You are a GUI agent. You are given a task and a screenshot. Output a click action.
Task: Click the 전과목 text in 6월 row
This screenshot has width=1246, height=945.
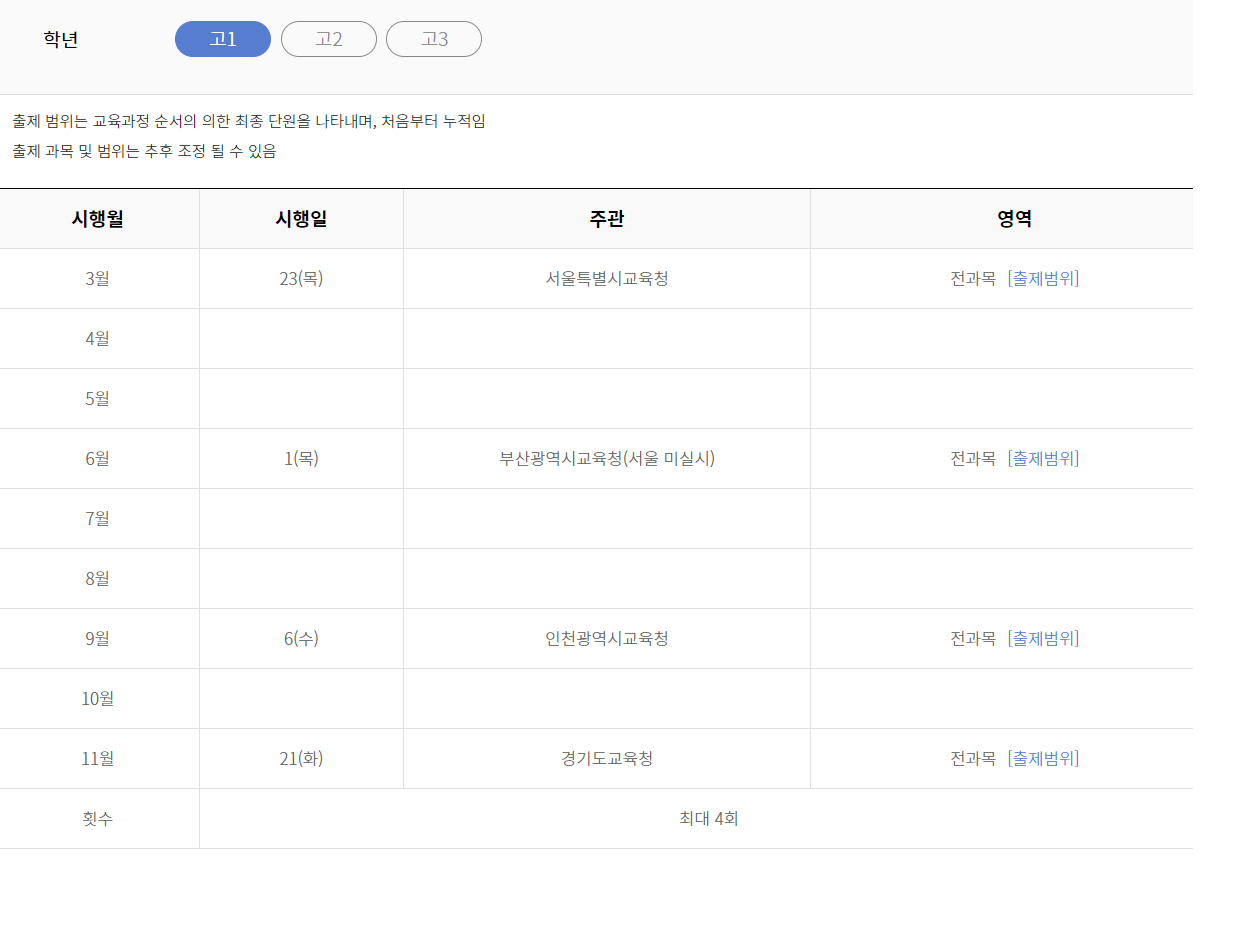tap(973, 459)
